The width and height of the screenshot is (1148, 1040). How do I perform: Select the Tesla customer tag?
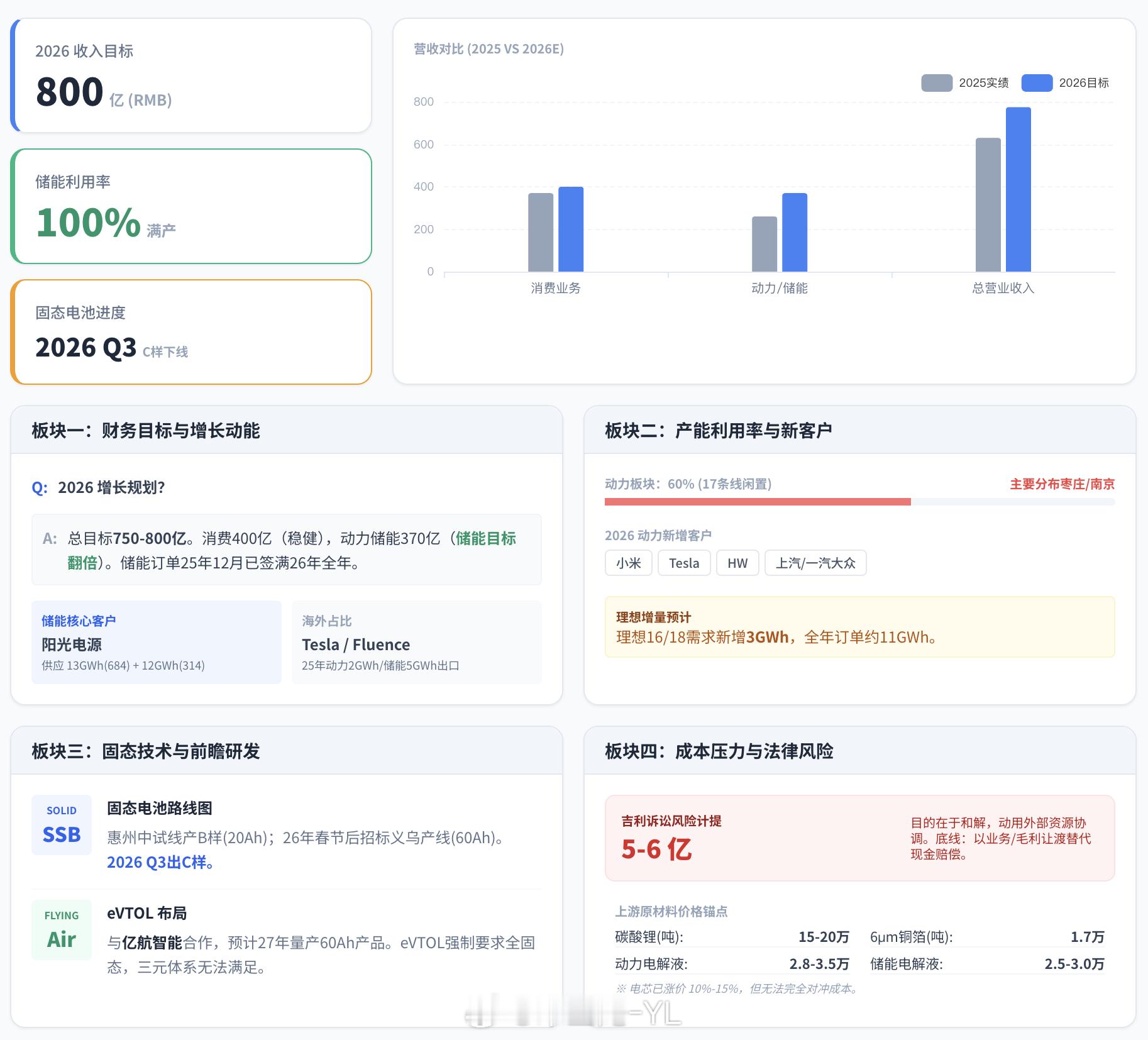tap(684, 563)
